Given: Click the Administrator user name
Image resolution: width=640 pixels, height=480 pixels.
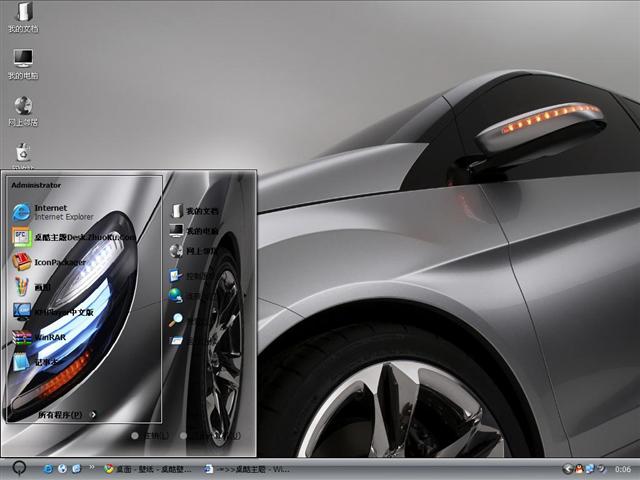Looking at the screenshot, I should click(x=36, y=185).
